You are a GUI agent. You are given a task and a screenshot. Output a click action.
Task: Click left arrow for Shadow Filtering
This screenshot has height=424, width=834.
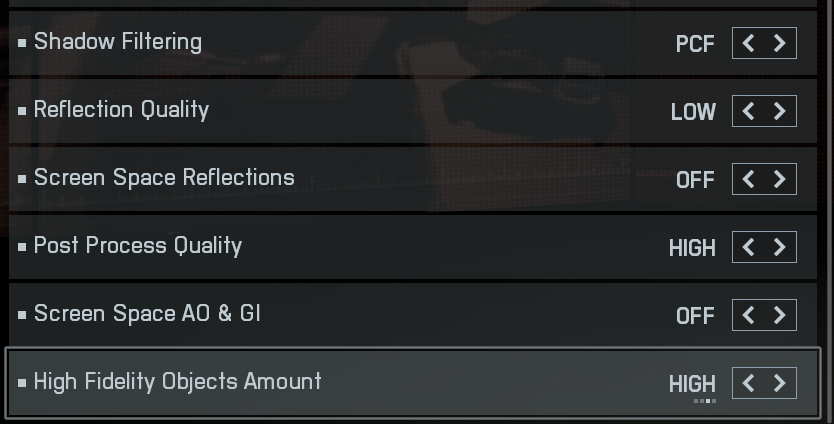[x=749, y=43]
